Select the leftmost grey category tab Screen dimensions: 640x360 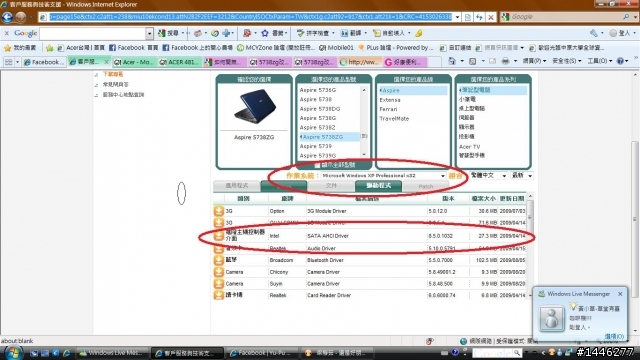coord(237,186)
